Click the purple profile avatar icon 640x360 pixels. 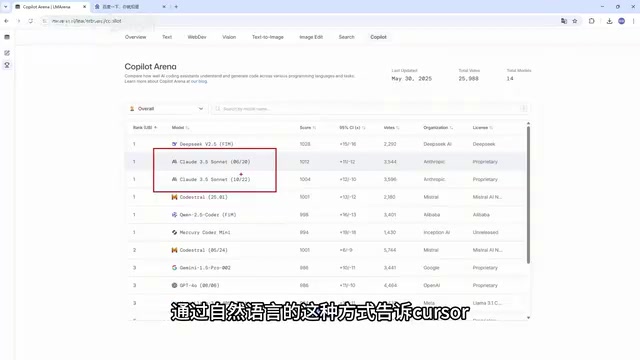point(621,21)
